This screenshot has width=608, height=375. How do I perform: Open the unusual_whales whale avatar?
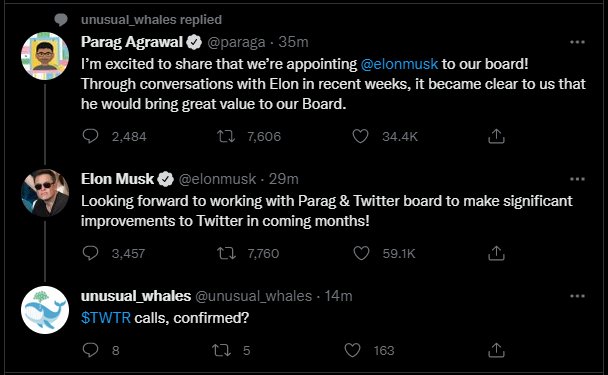(45, 310)
